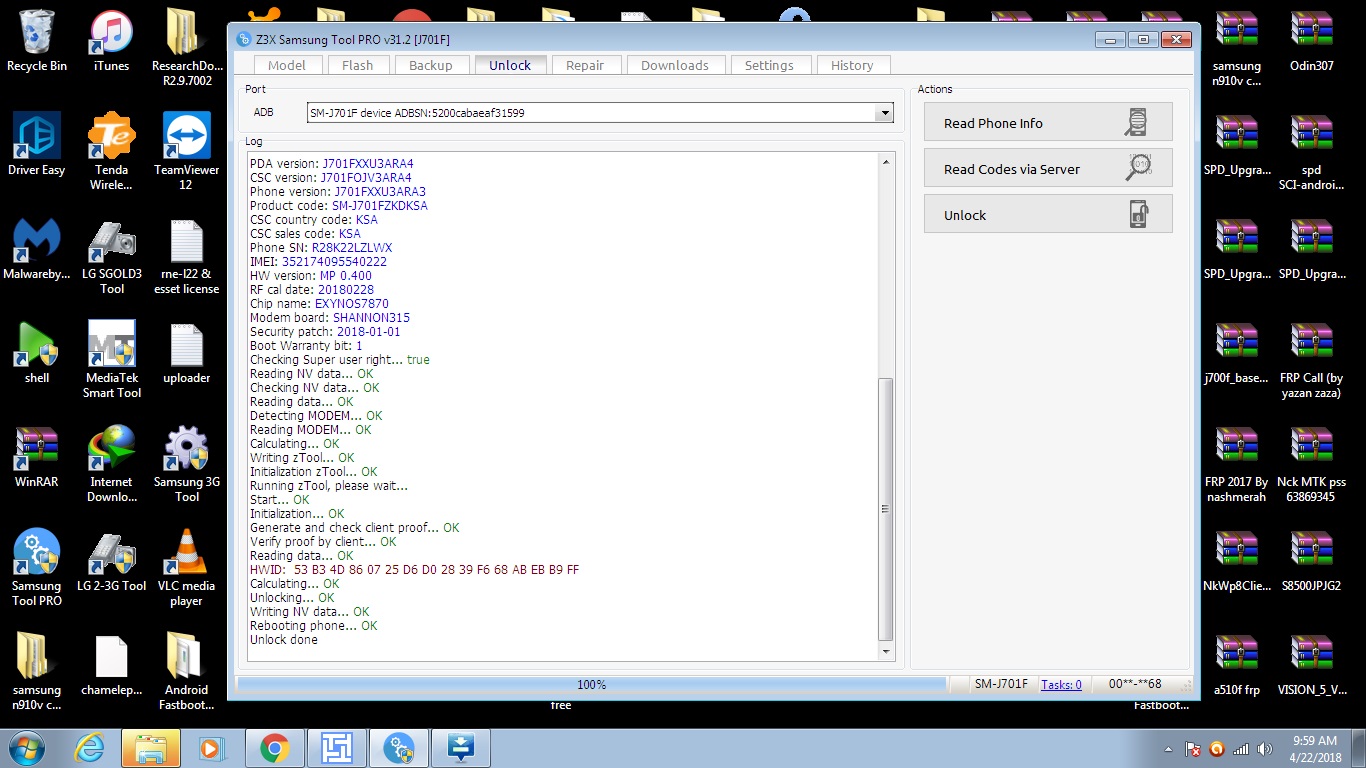Image resolution: width=1366 pixels, height=768 pixels.
Task: Show hidden system tray icons
Action: click(x=1169, y=749)
